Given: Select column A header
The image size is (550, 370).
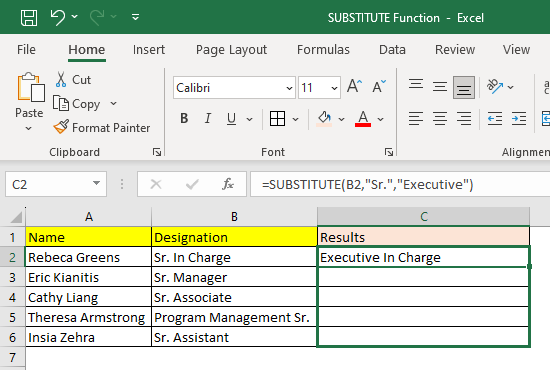Looking at the screenshot, I should click(x=89, y=217).
